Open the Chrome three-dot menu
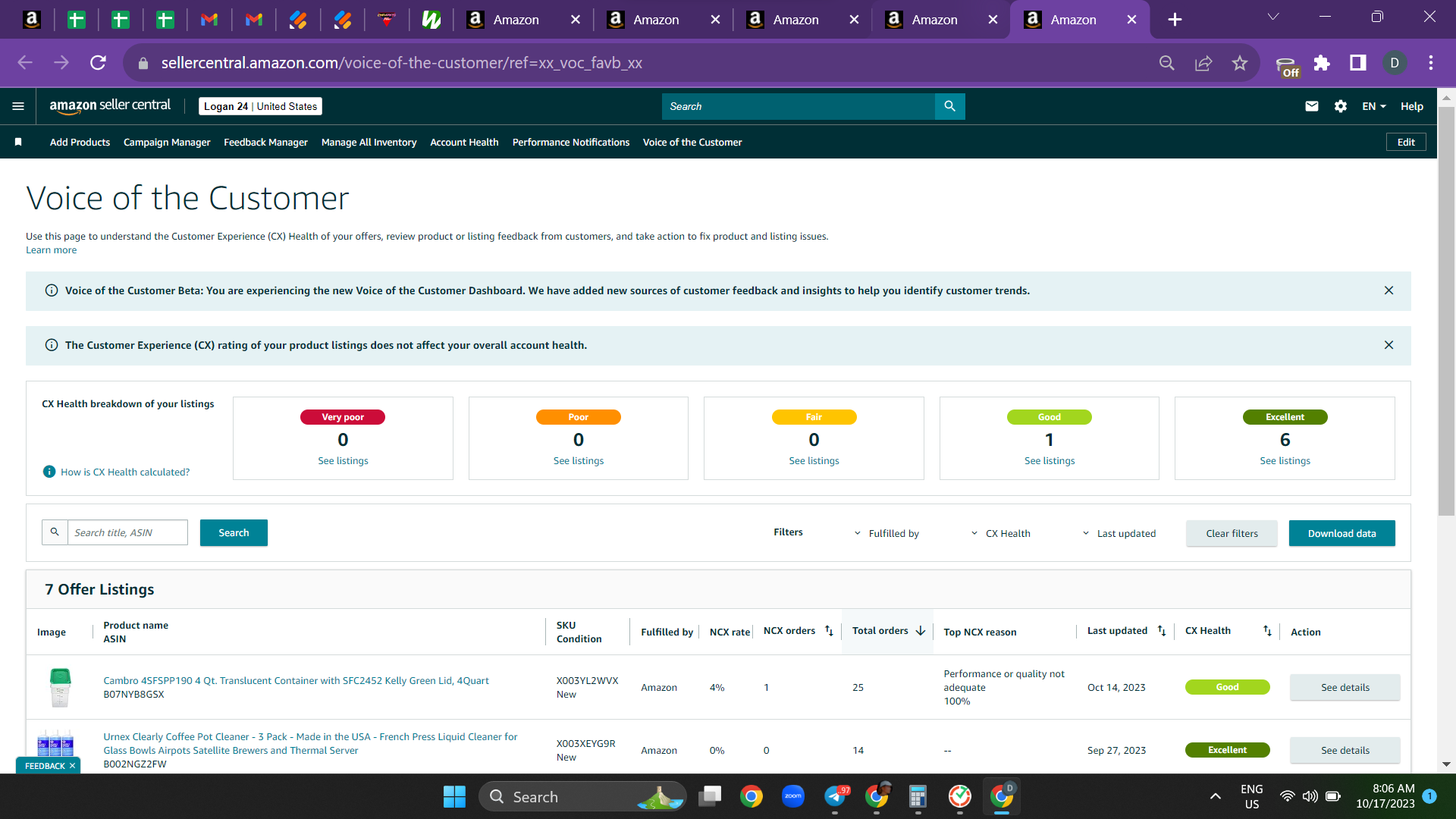Viewport: 1456px width, 819px height. (1431, 63)
